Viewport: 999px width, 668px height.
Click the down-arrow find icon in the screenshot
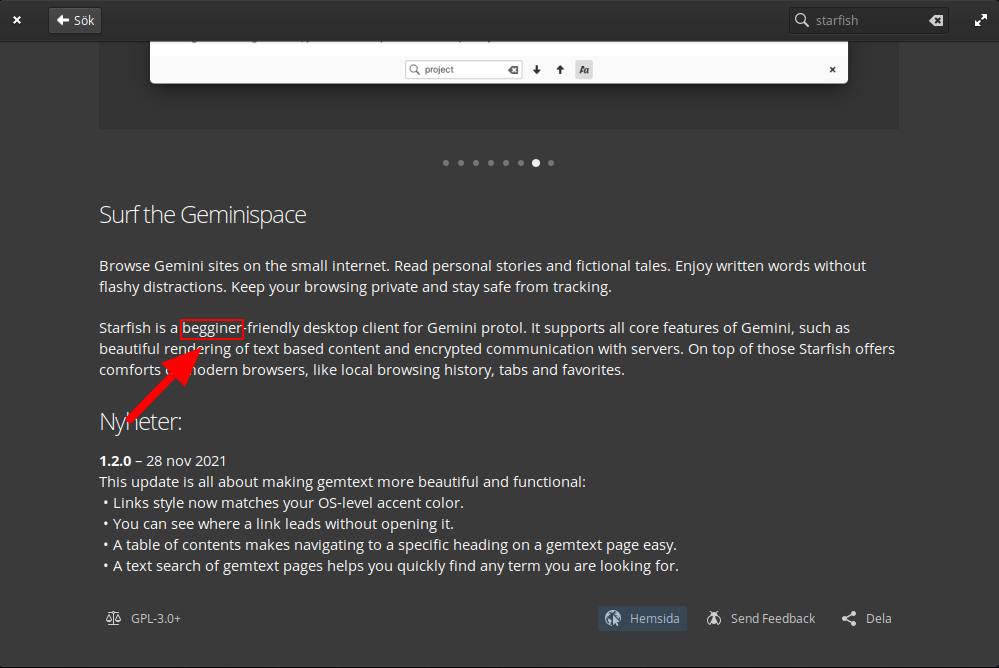pyautogui.click(x=536, y=69)
